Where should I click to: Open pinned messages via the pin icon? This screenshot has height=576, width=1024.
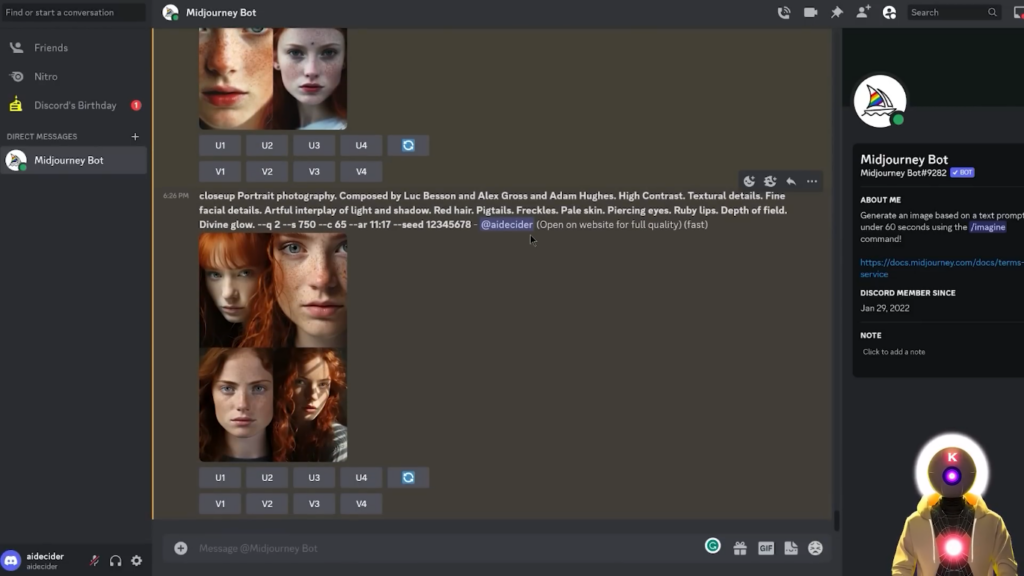[x=837, y=13]
